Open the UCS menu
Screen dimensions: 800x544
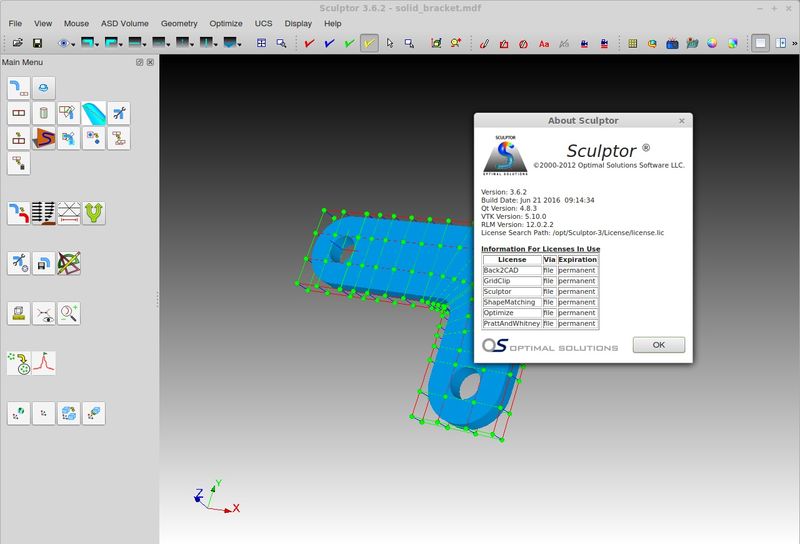coord(264,23)
